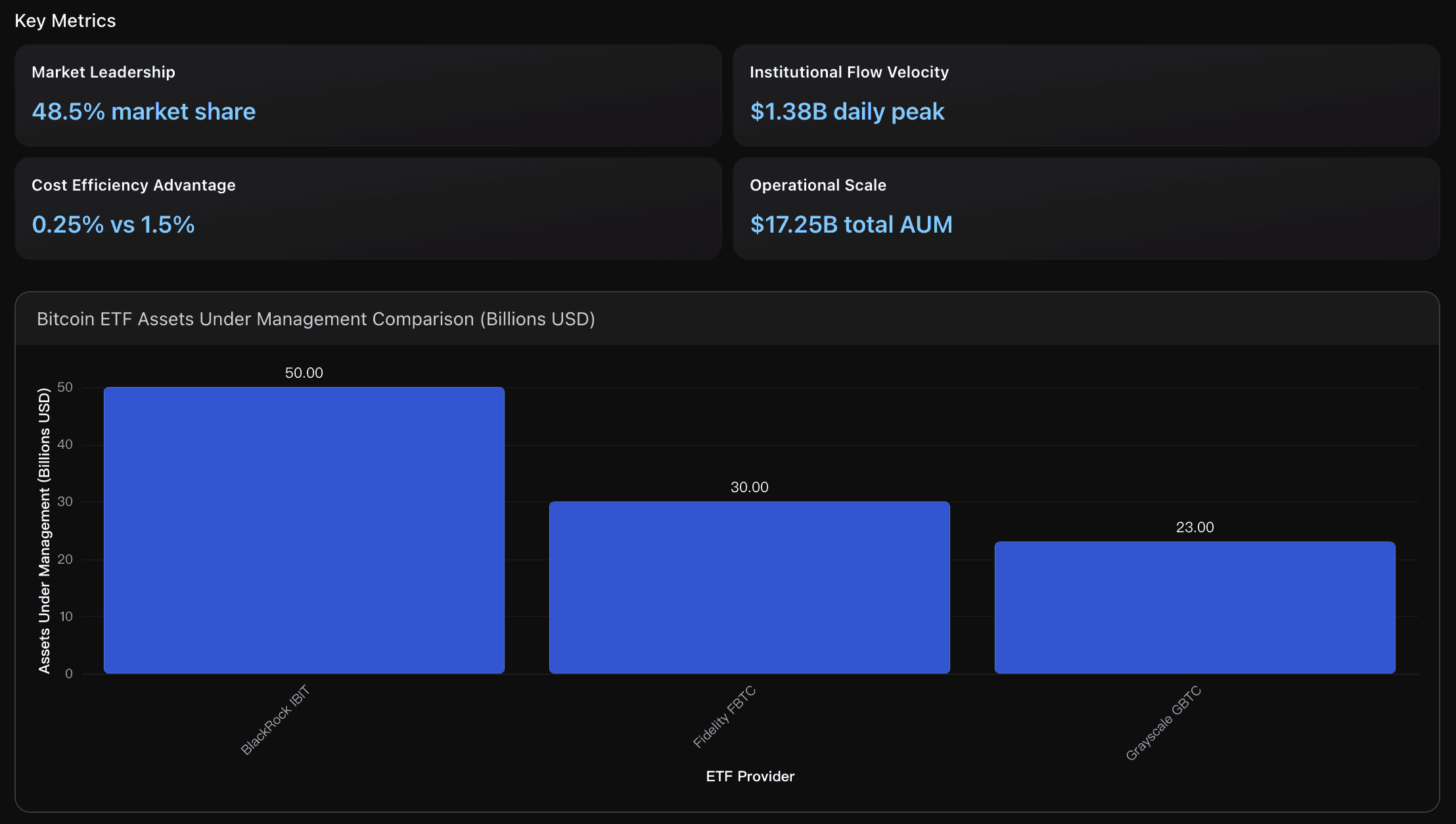
Task: Select the Institutional Flow Velocity card title
Action: [x=849, y=72]
